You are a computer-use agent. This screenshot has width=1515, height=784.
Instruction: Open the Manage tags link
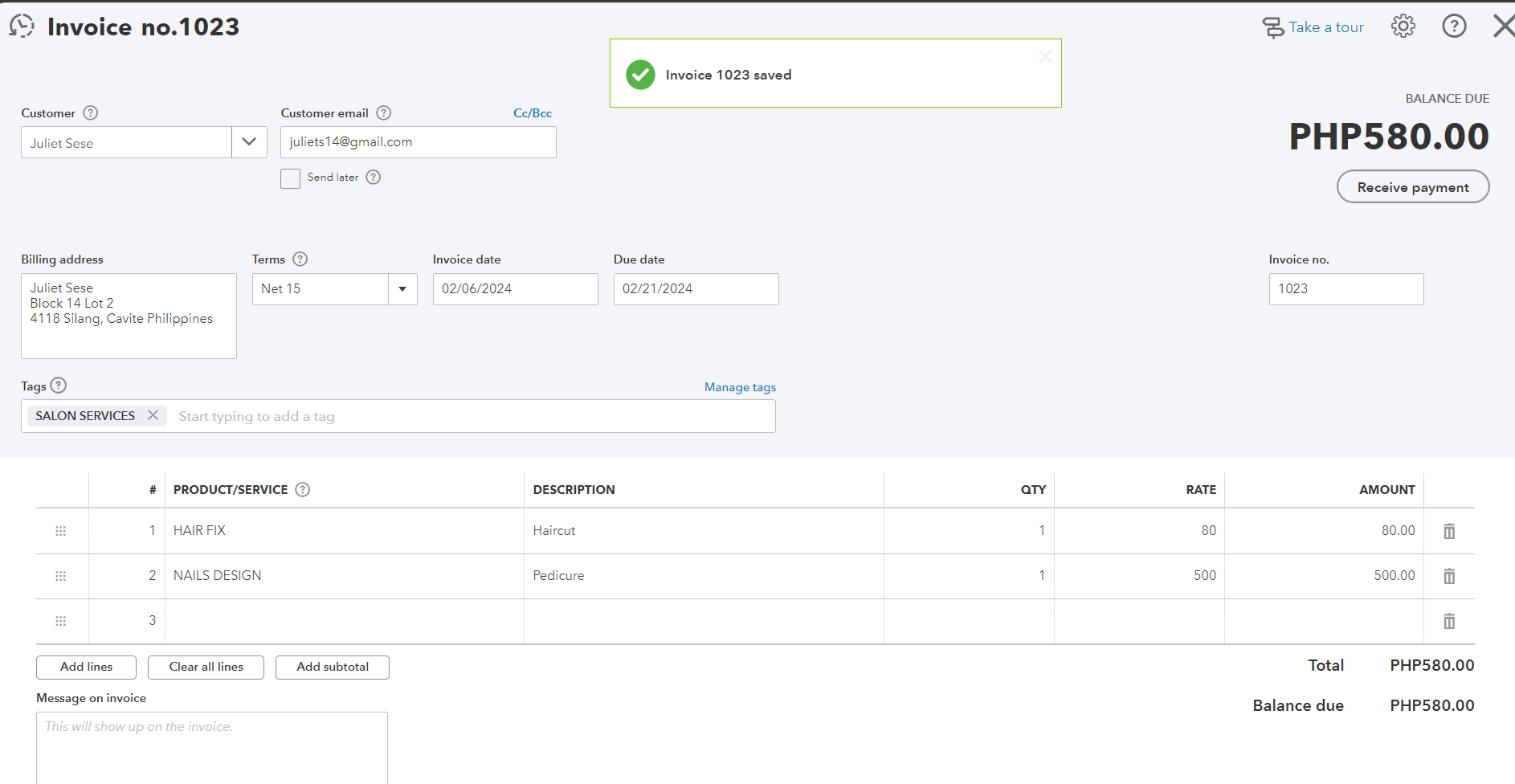point(740,387)
